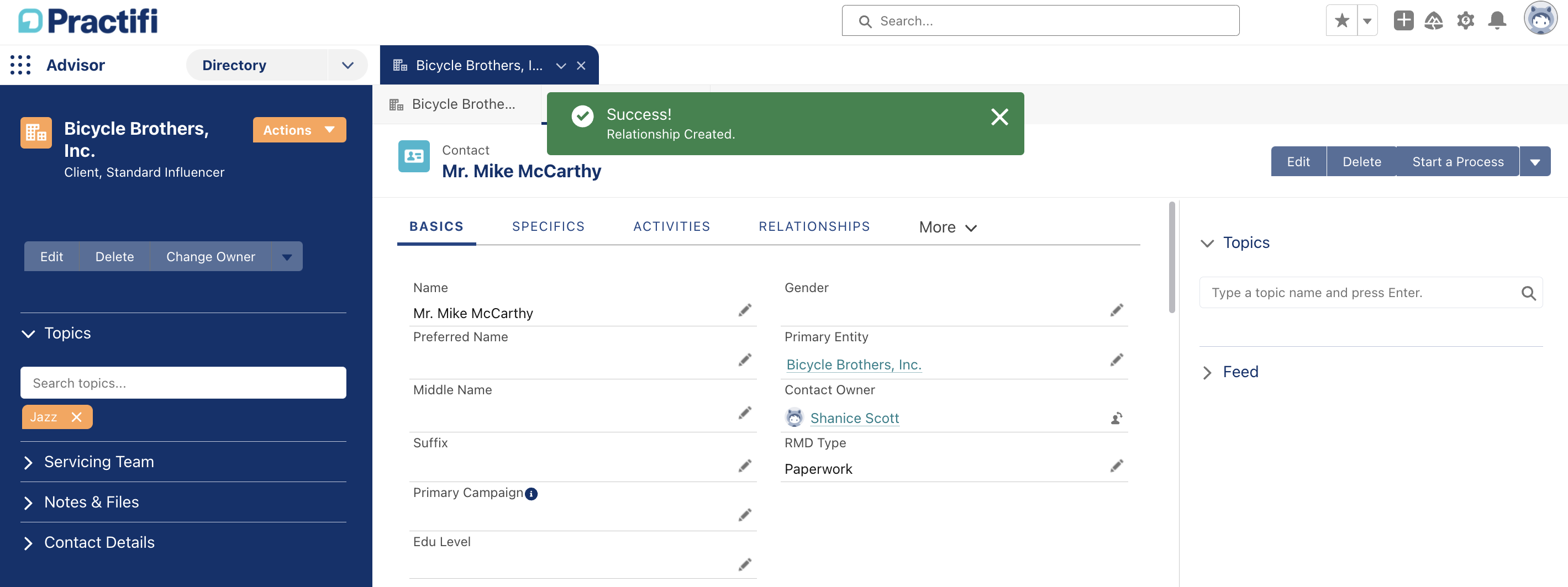Image resolution: width=1568 pixels, height=587 pixels.
Task: Click Edit in left entity panel
Action: (x=52, y=256)
